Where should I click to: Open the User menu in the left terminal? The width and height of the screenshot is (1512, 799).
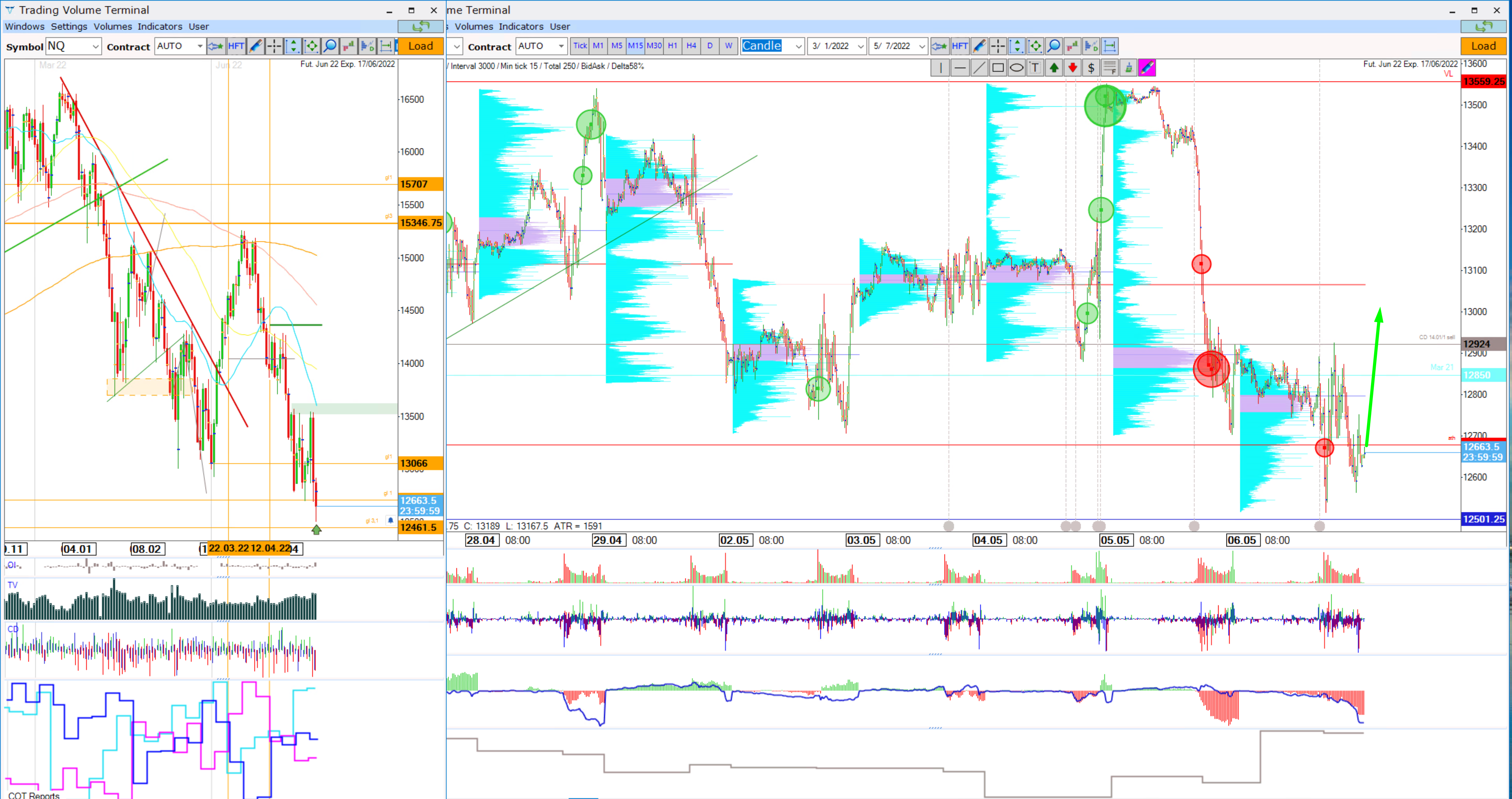(199, 26)
